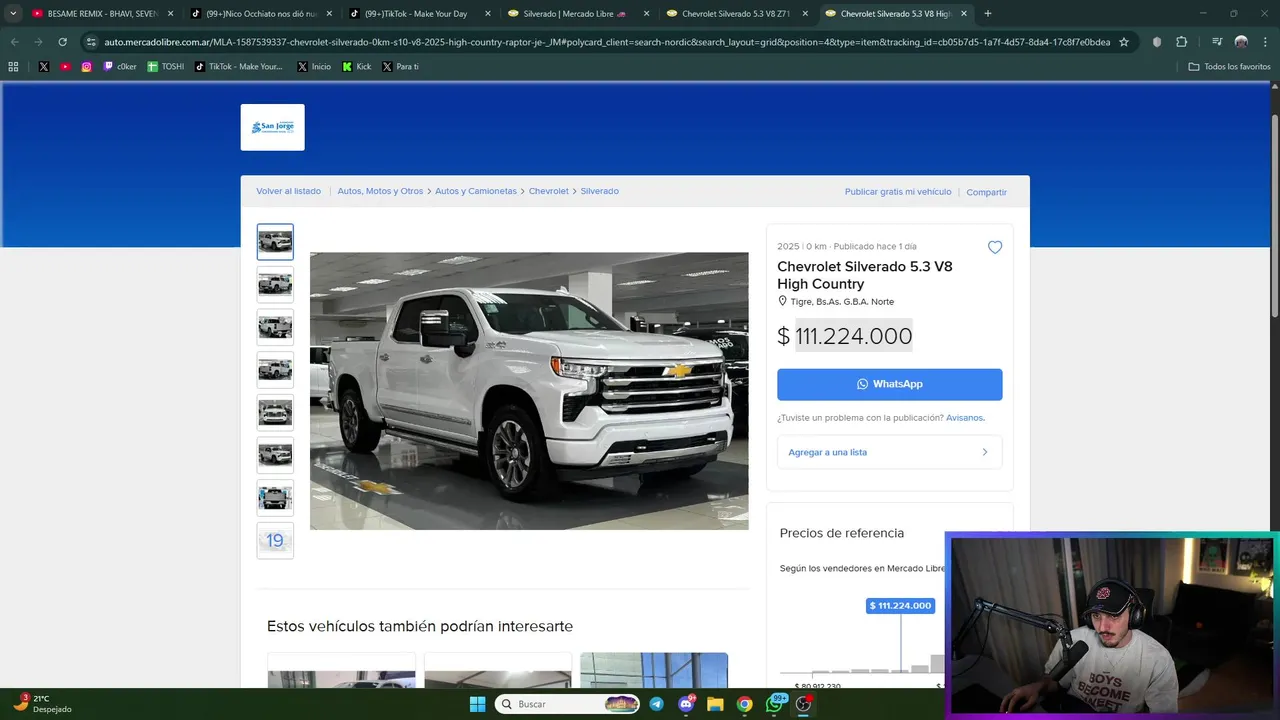The width and height of the screenshot is (1280, 720).
Task: Open the Instagram bookmark icon
Action: tap(87, 66)
